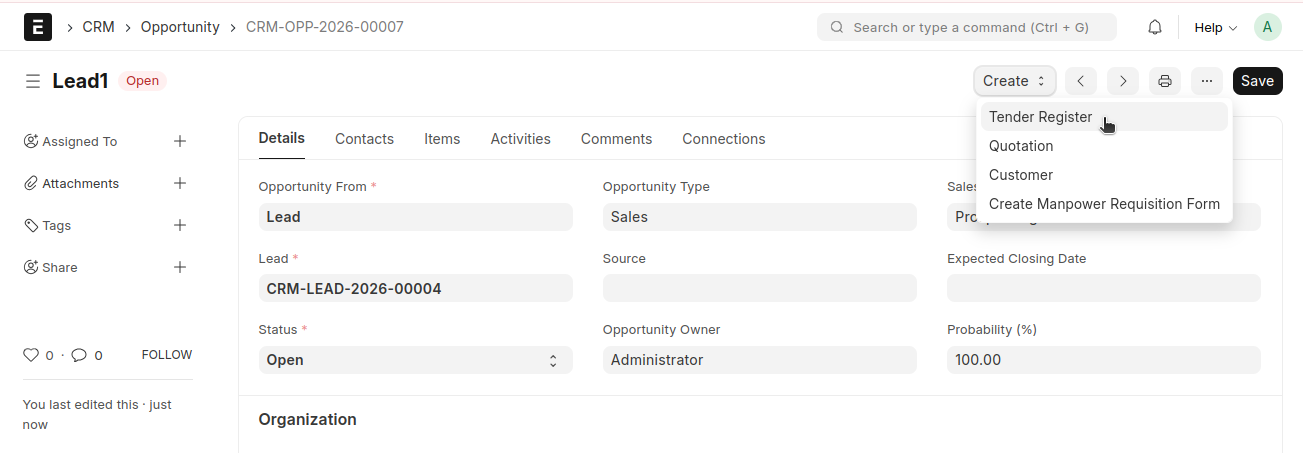Open the Activities tab
This screenshot has width=1303, height=453.
pyautogui.click(x=520, y=139)
